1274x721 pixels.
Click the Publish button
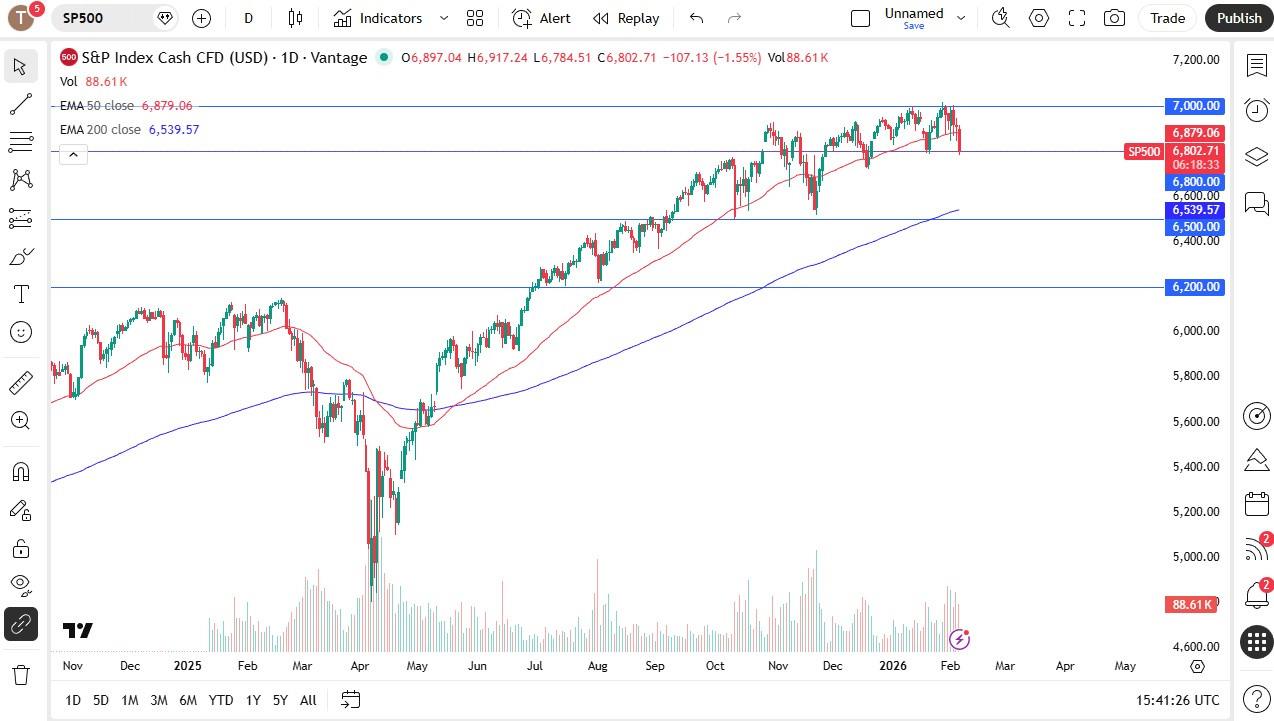(x=1239, y=18)
